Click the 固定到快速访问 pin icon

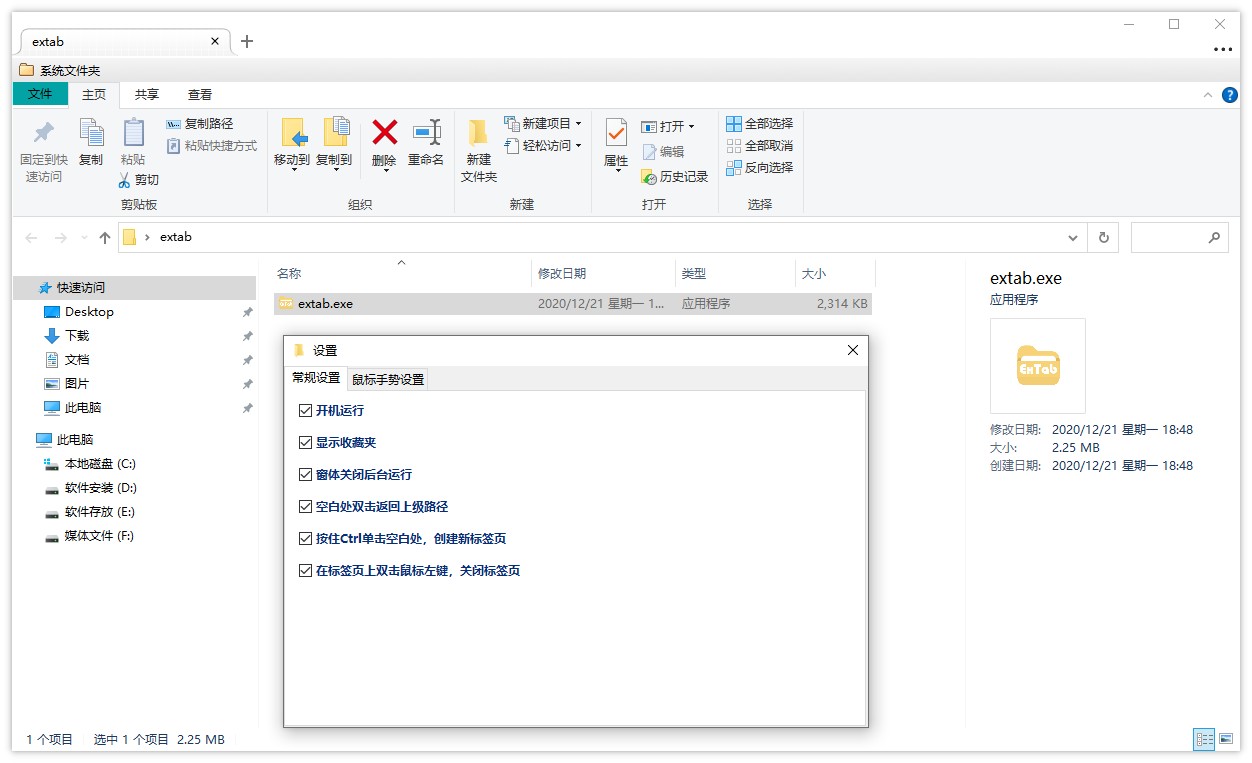click(x=44, y=133)
